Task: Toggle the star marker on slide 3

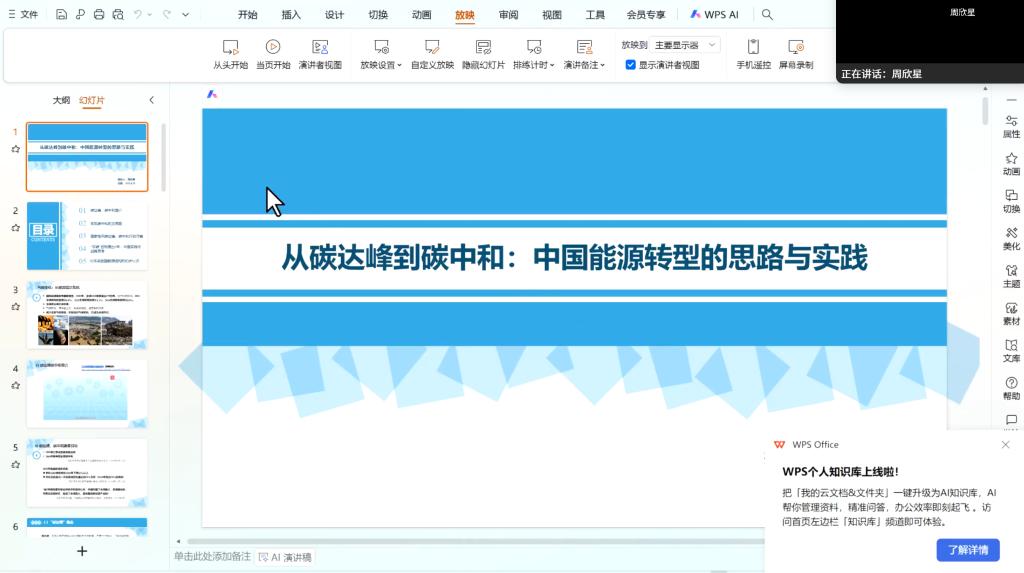Action: pos(15,307)
